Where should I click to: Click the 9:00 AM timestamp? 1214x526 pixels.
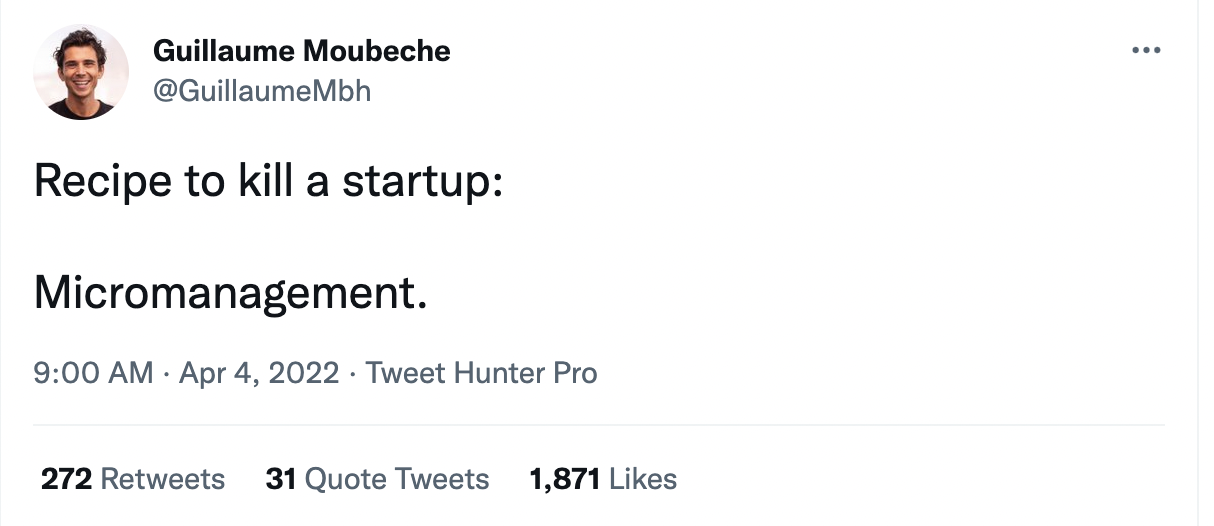pos(94,374)
